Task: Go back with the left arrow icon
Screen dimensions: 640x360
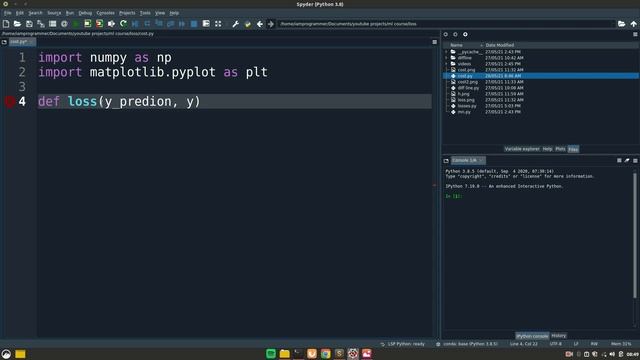Action: (x=260, y=24)
